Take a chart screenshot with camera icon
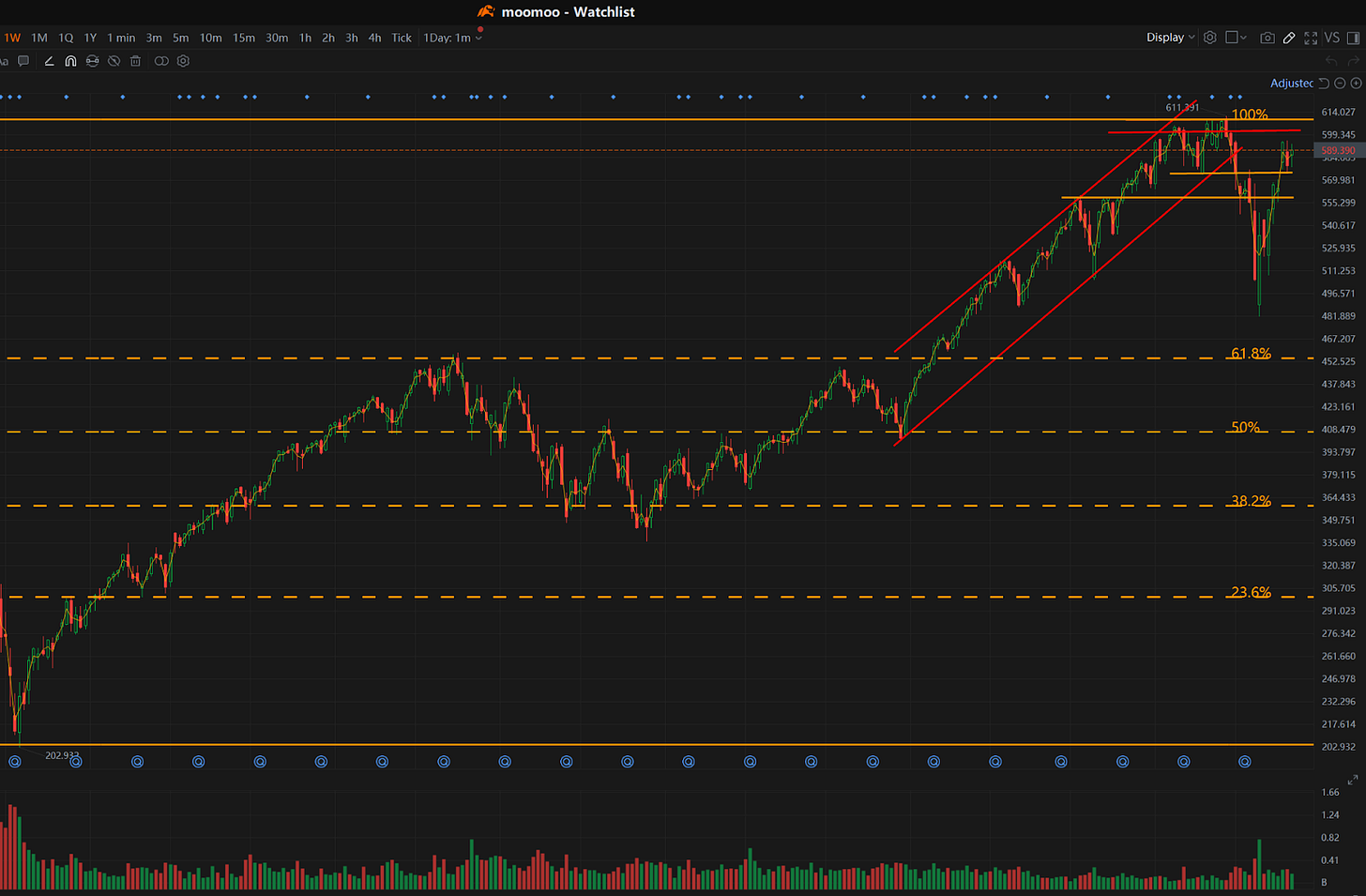 tap(1267, 38)
